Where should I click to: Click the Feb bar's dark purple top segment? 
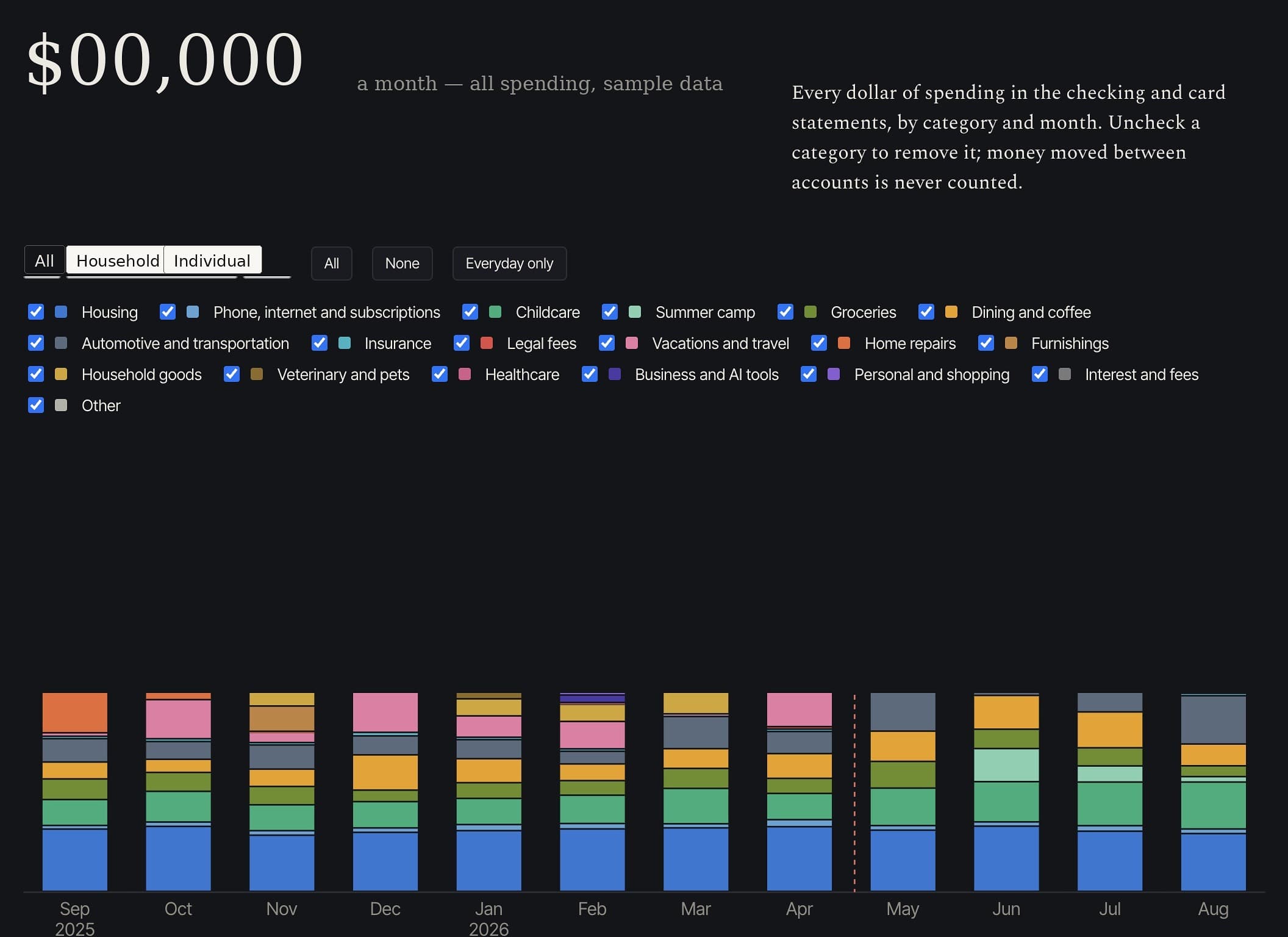pos(592,699)
